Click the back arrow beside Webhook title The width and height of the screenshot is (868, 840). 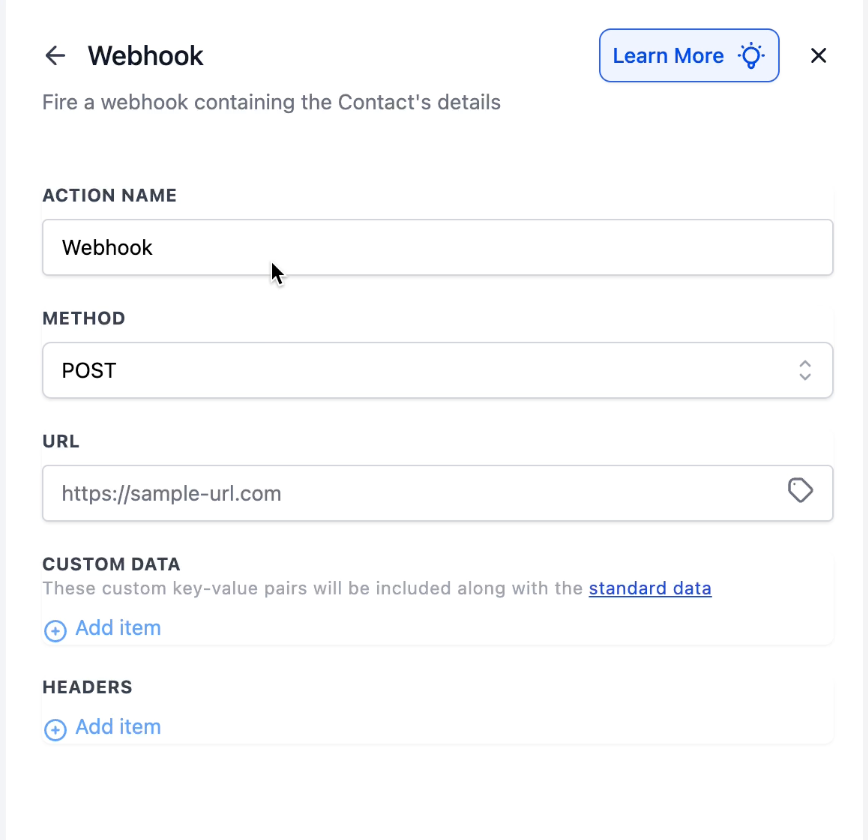click(55, 56)
